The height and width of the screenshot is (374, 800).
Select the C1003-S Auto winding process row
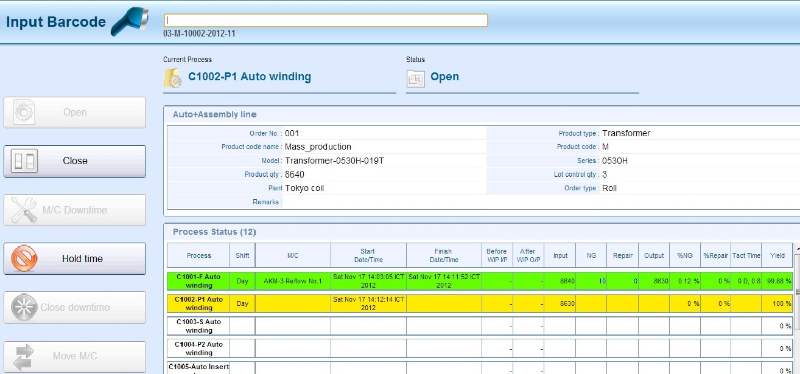coord(480,326)
